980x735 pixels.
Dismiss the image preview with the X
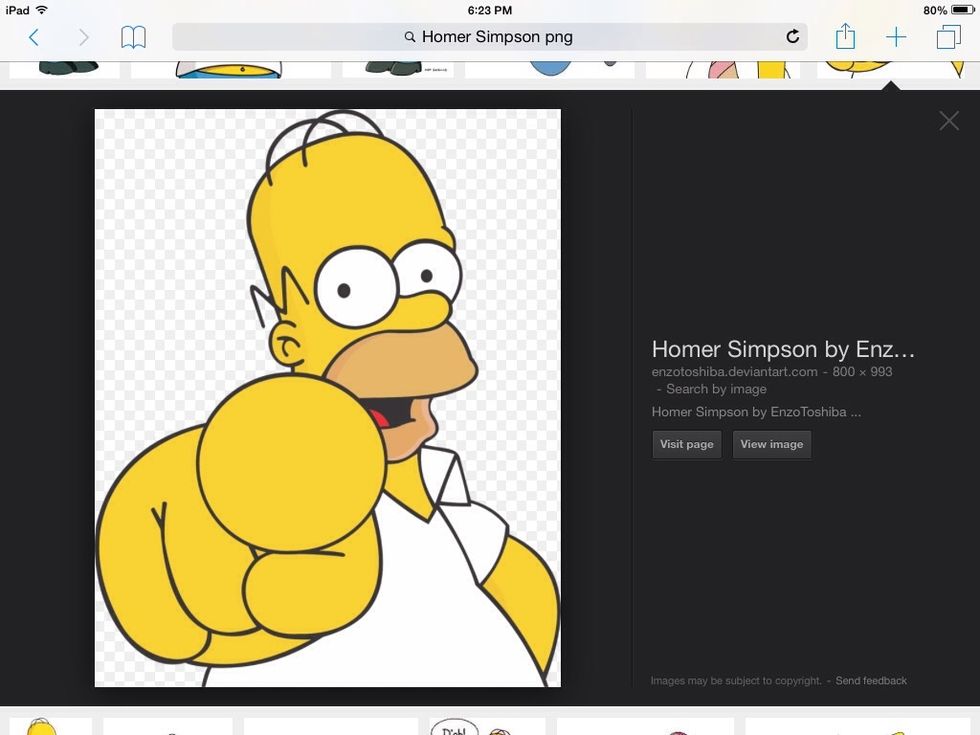click(x=948, y=120)
